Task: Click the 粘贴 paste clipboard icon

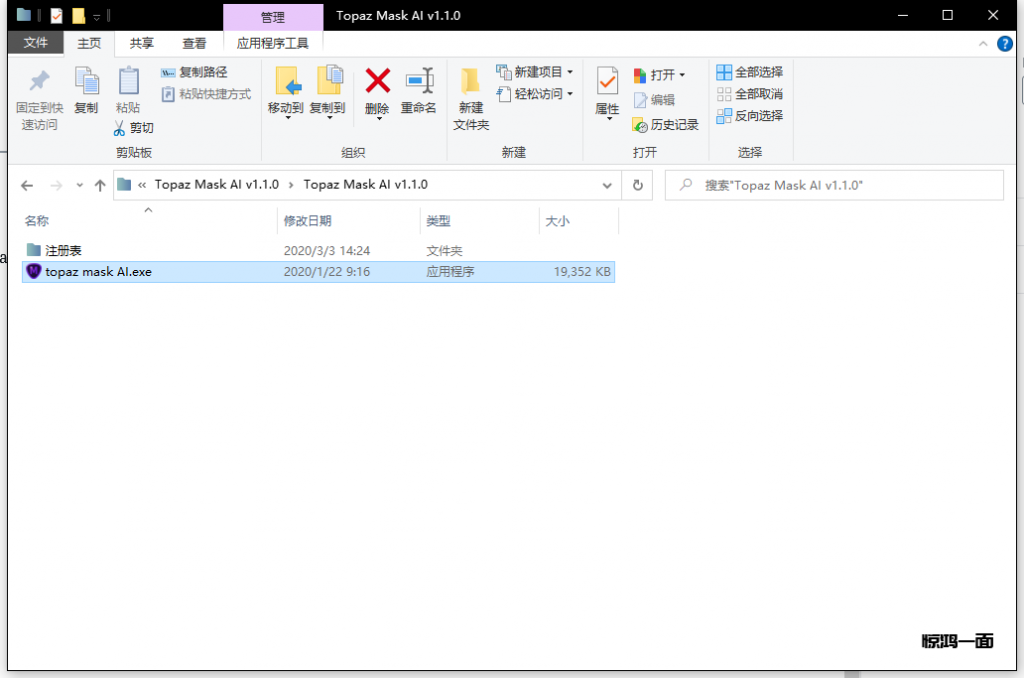Action: pyautogui.click(x=128, y=82)
